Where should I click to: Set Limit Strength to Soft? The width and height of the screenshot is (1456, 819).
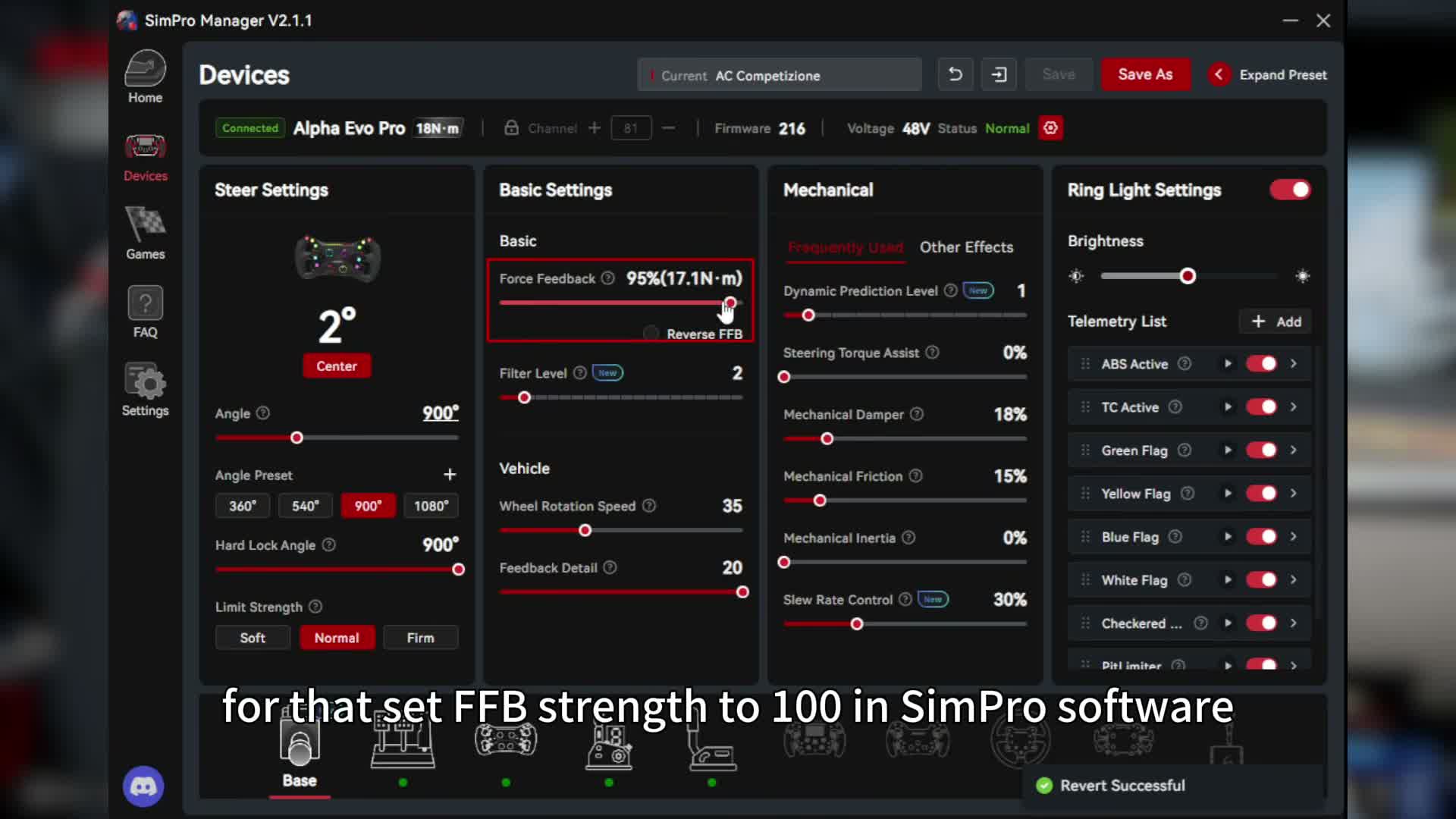coord(253,638)
